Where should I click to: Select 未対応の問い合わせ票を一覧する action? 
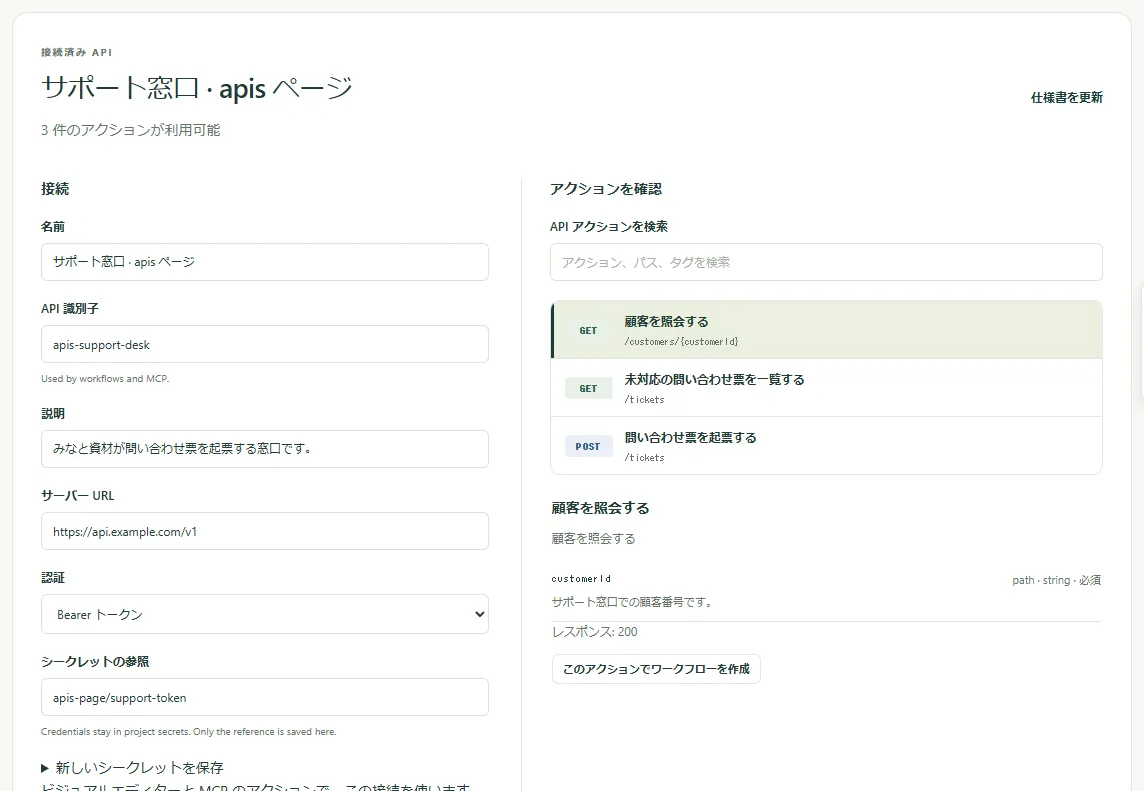pos(826,388)
